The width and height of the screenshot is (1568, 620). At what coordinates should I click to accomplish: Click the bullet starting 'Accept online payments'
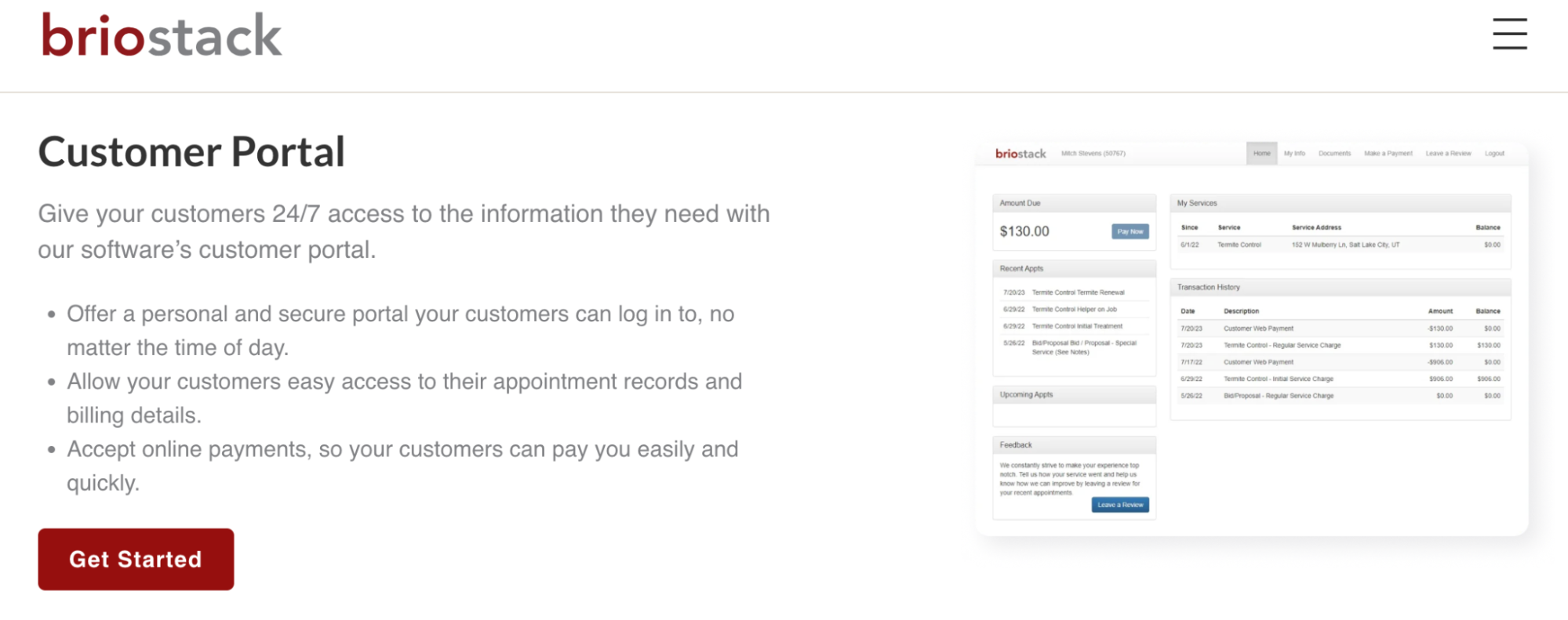[402, 466]
